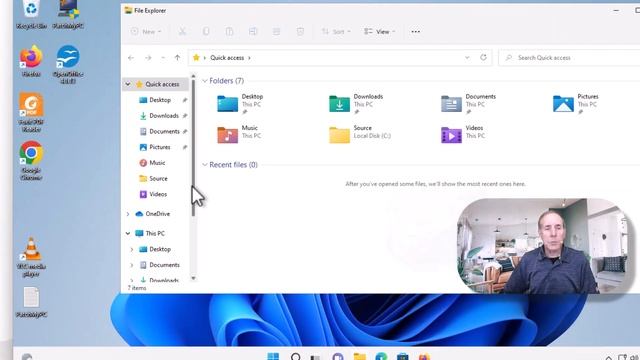Click the Paste icon in toolbar
The width and height of the screenshot is (640, 360).
[x=229, y=31]
